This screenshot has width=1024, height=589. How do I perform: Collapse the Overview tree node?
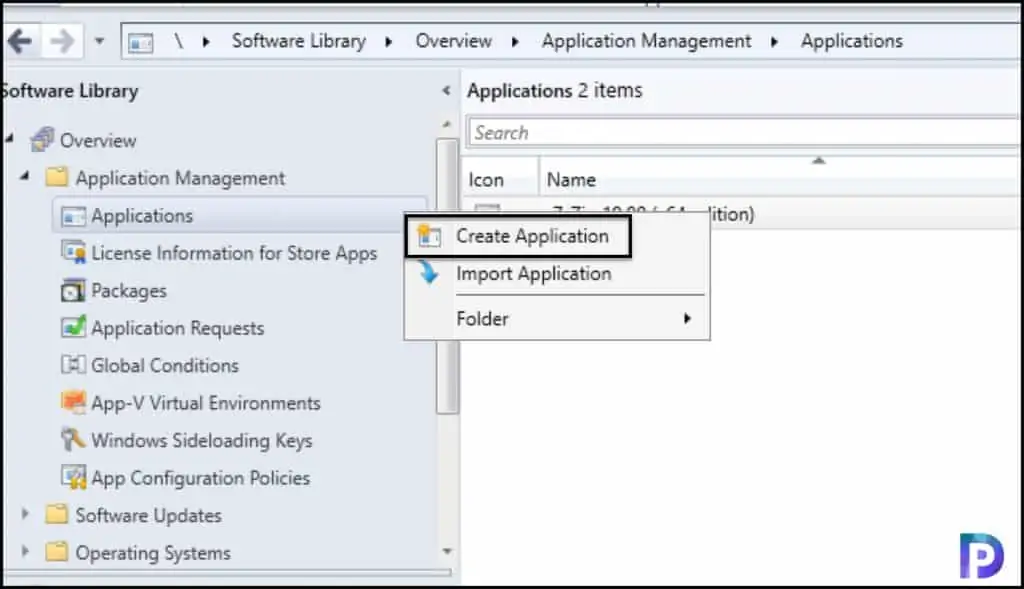[10, 138]
